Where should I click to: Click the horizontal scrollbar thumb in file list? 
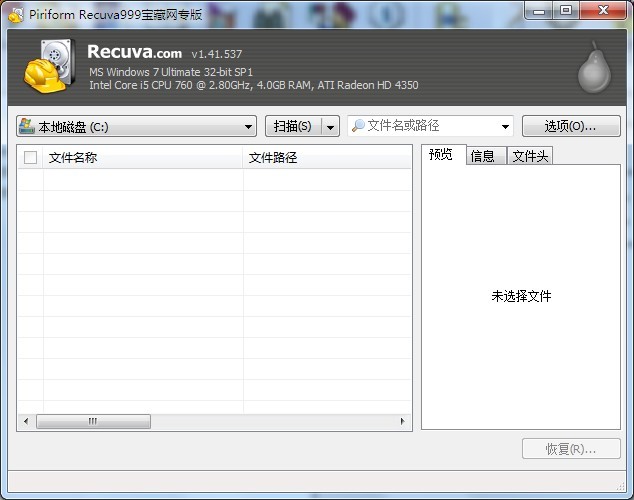(x=93, y=422)
